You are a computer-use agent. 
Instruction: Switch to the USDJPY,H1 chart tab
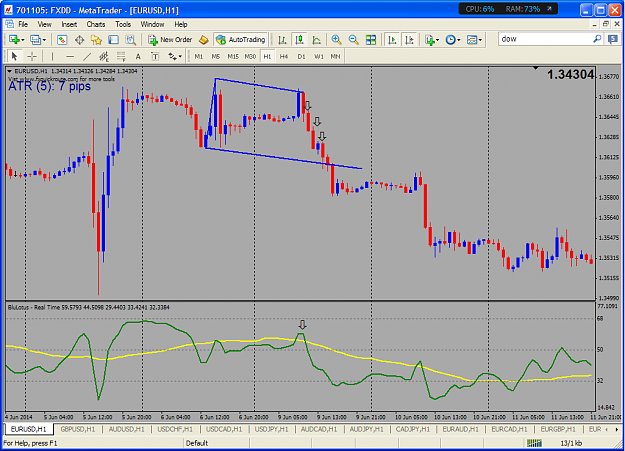tap(271, 429)
